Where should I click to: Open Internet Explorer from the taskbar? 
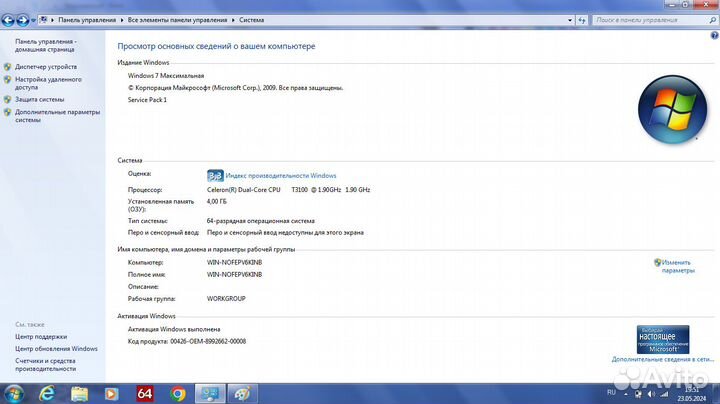click(x=48, y=394)
